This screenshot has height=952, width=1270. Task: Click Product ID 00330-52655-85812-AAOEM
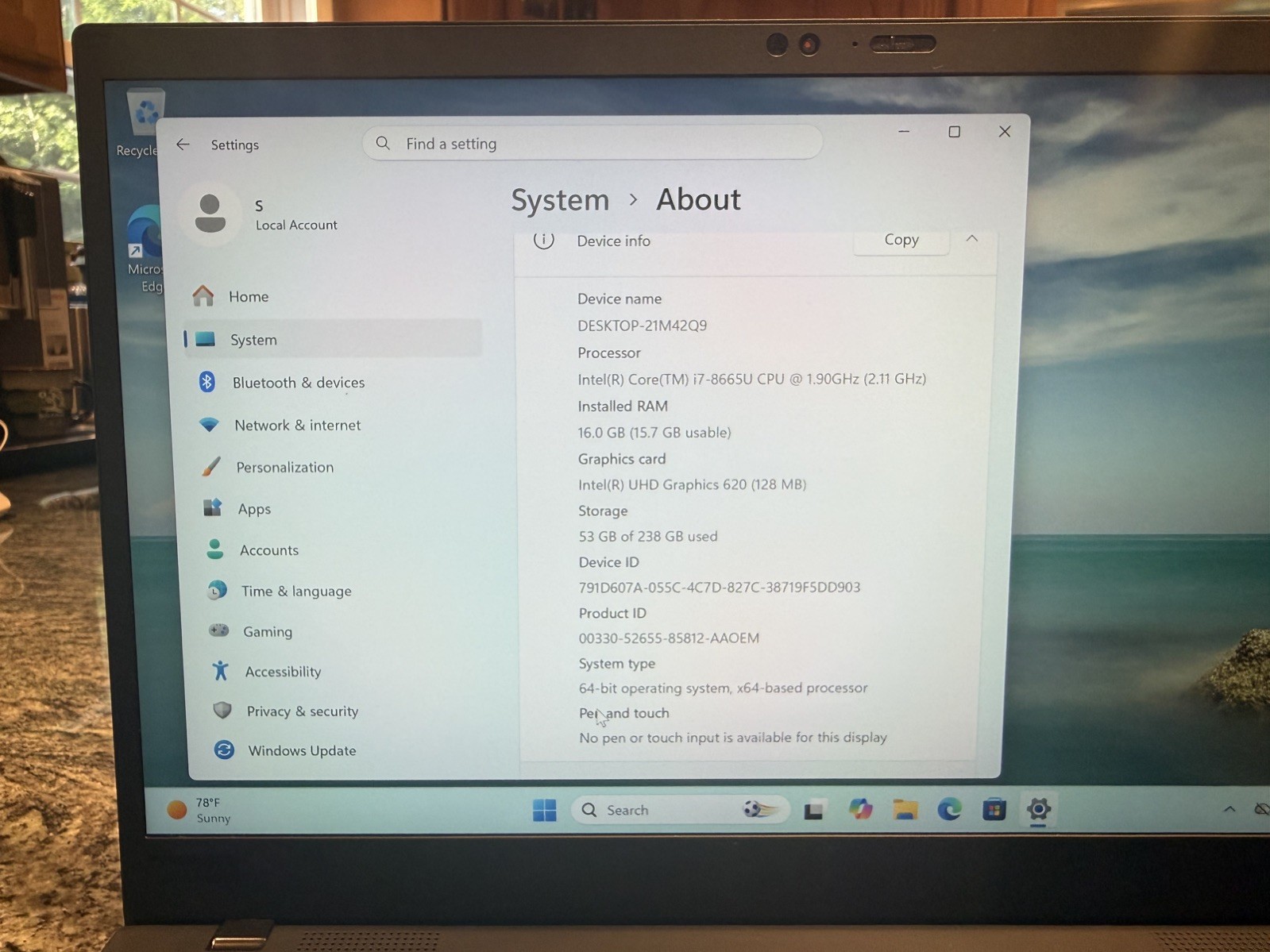[669, 638]
